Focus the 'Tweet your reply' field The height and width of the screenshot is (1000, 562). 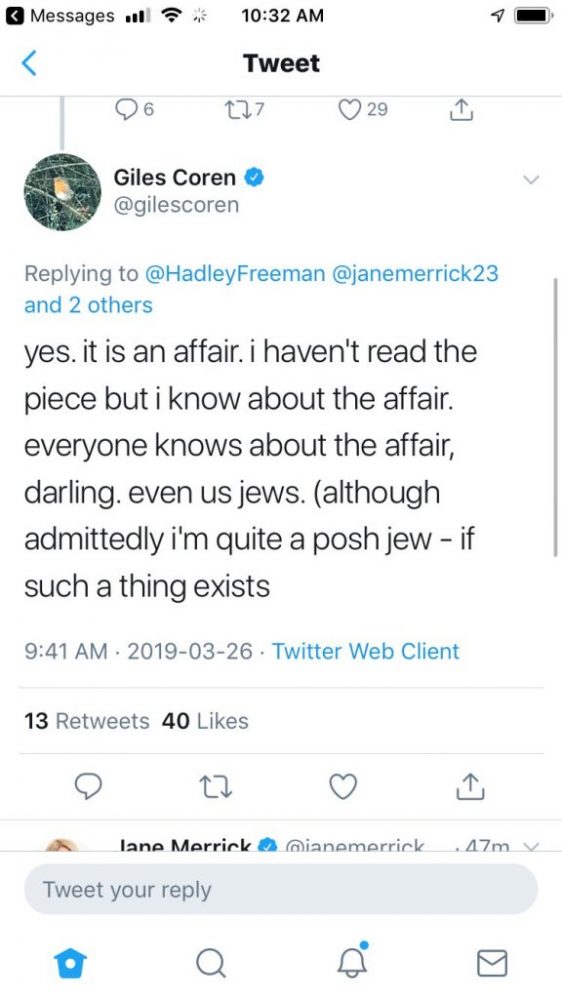tap(281, 890)
